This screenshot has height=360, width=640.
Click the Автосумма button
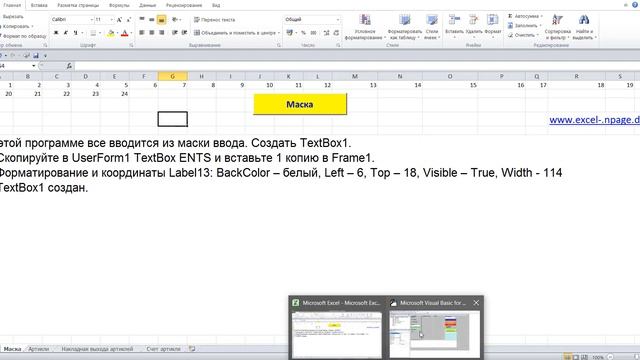click(524, 16)
